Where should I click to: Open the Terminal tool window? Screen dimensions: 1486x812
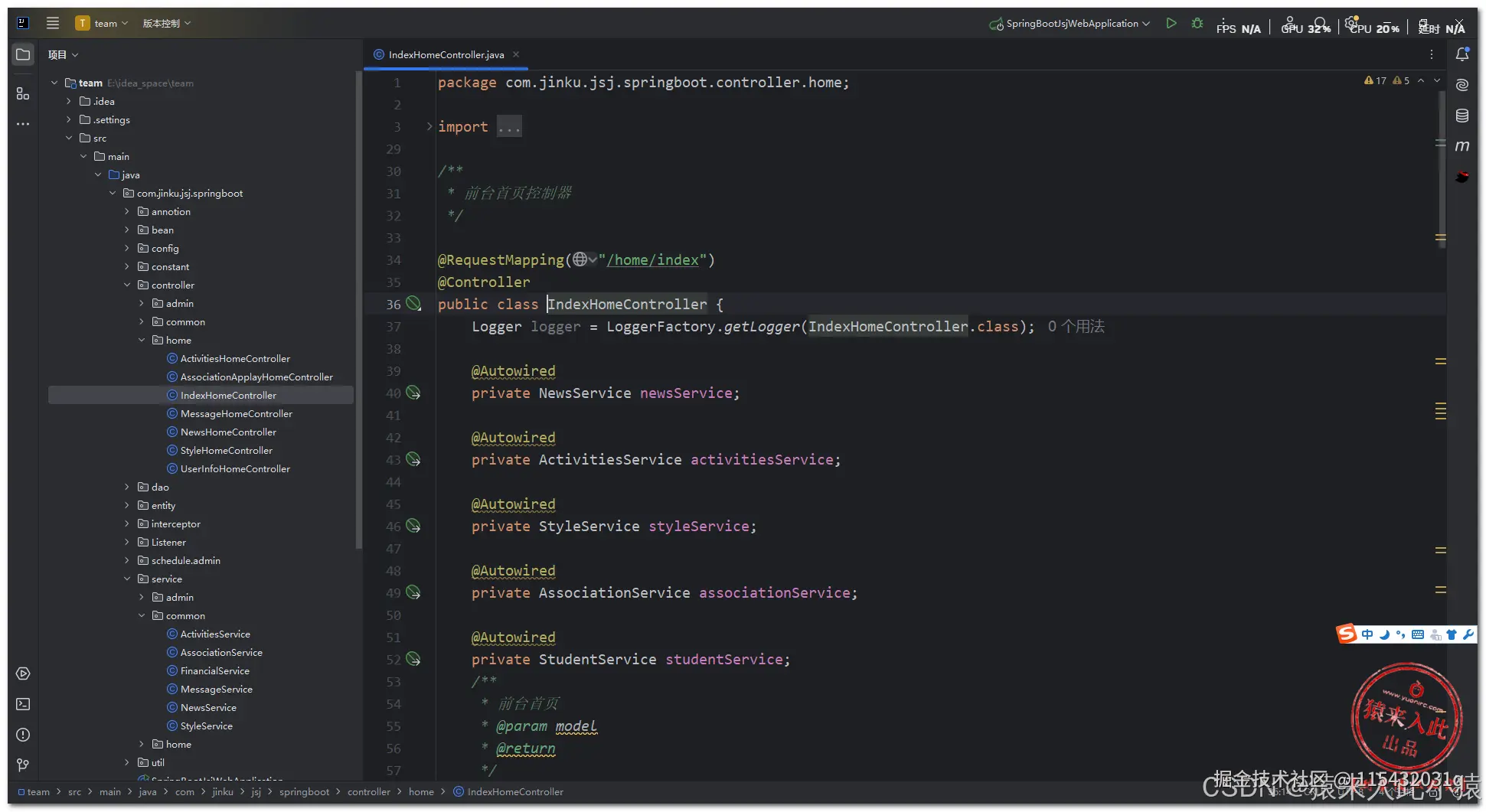pyautogui.click(x=23, y=704)
